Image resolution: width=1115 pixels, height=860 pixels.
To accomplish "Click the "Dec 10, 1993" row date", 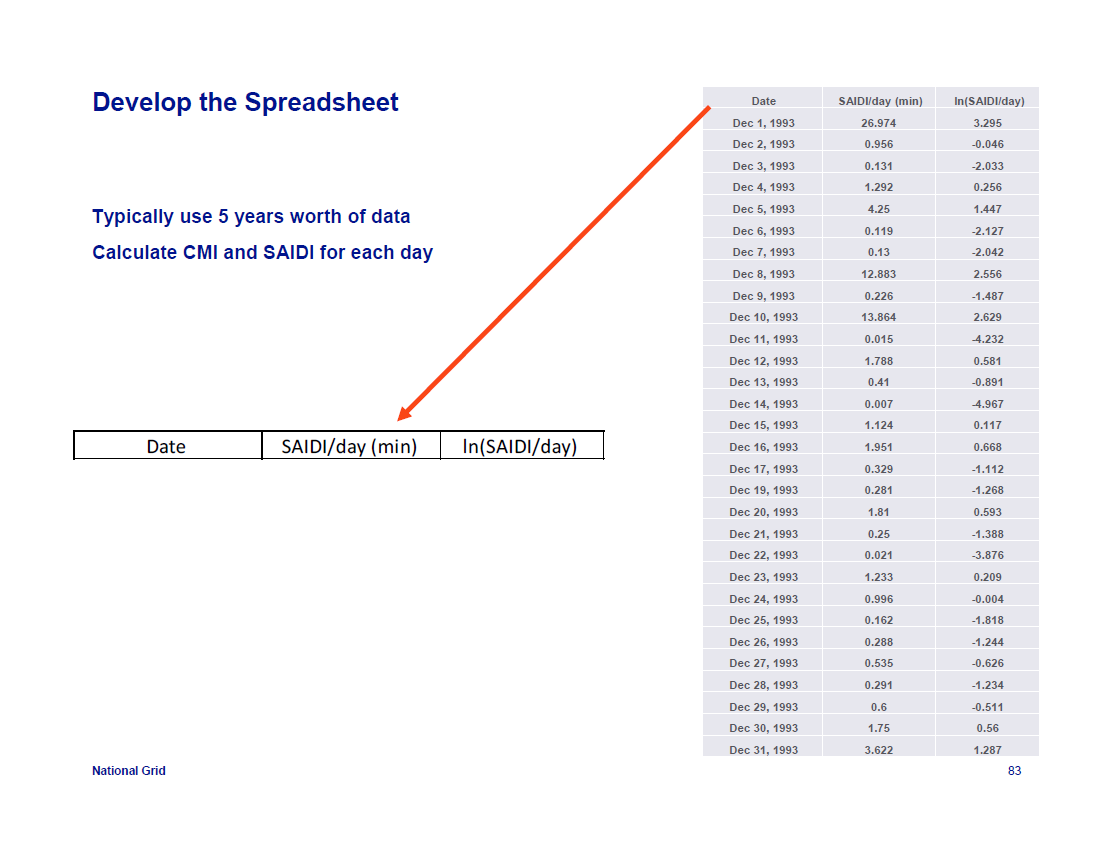I will click(763, 317).
